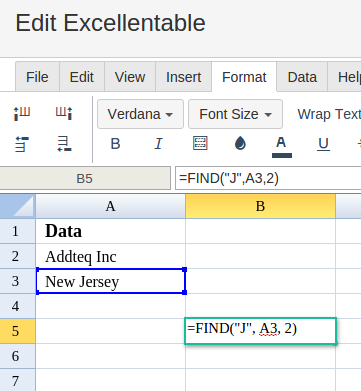
Task: Pick the text color swatch under A
Action: click(x=282, y=155)
